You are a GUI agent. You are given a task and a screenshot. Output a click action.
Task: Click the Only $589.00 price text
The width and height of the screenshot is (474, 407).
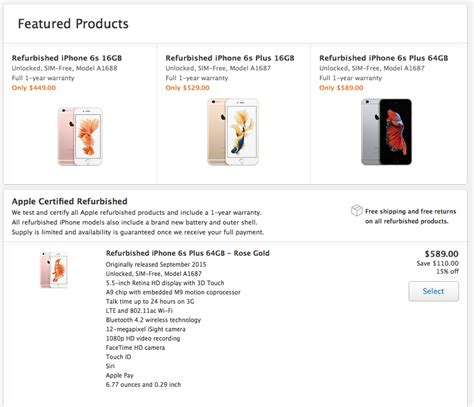[x=341, y=88]
